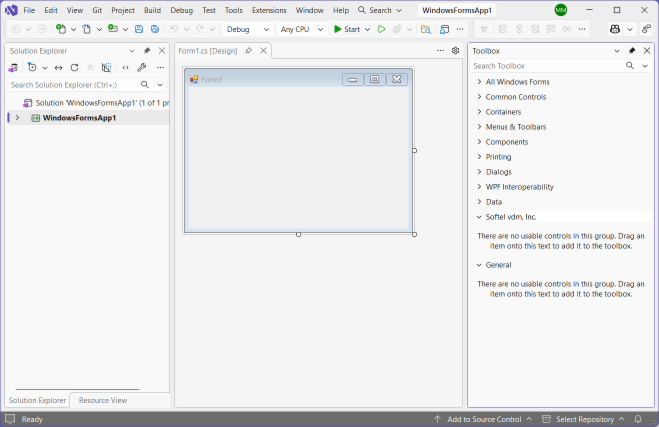Click Add to Source Control in the status bar

tap(483, 419)
